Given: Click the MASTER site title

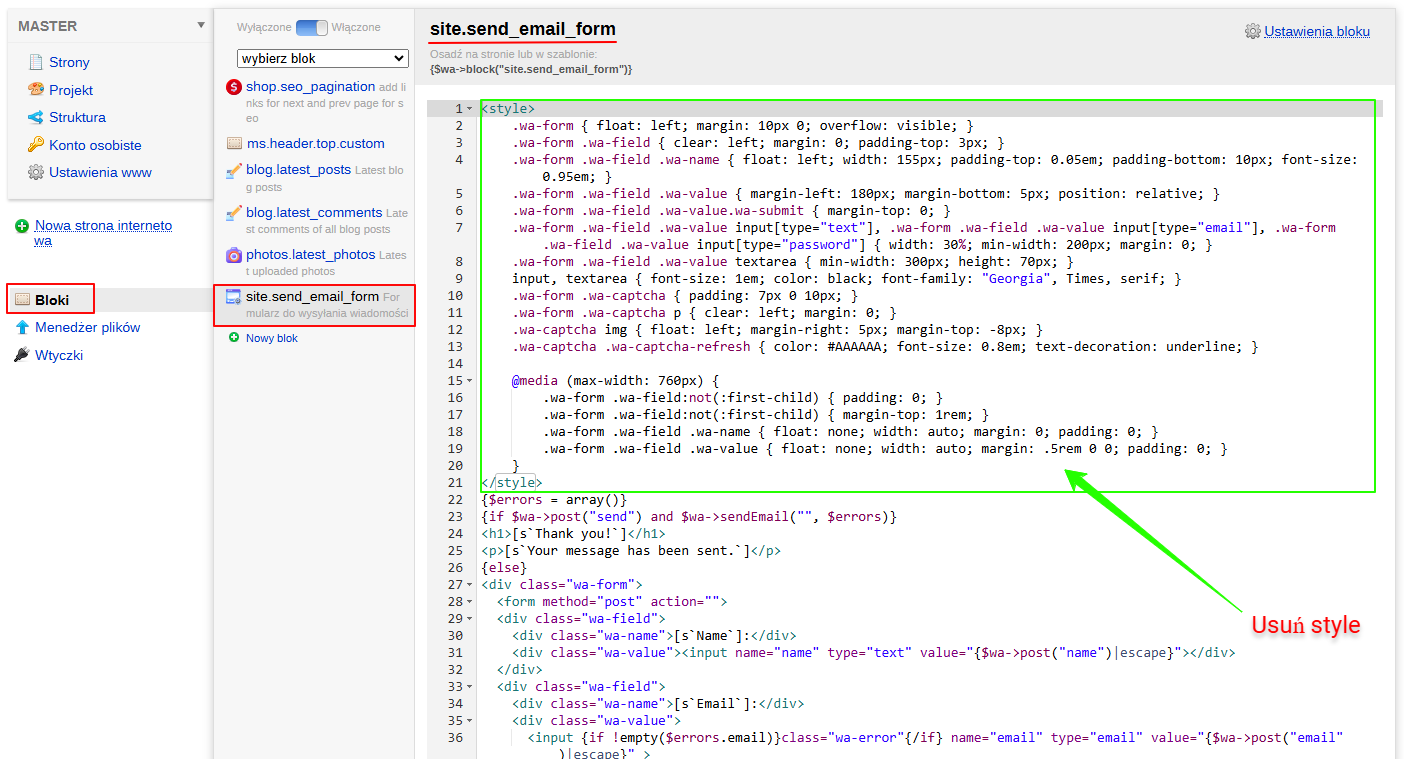Looking at the screenshot, I should [x=47, y=26].
